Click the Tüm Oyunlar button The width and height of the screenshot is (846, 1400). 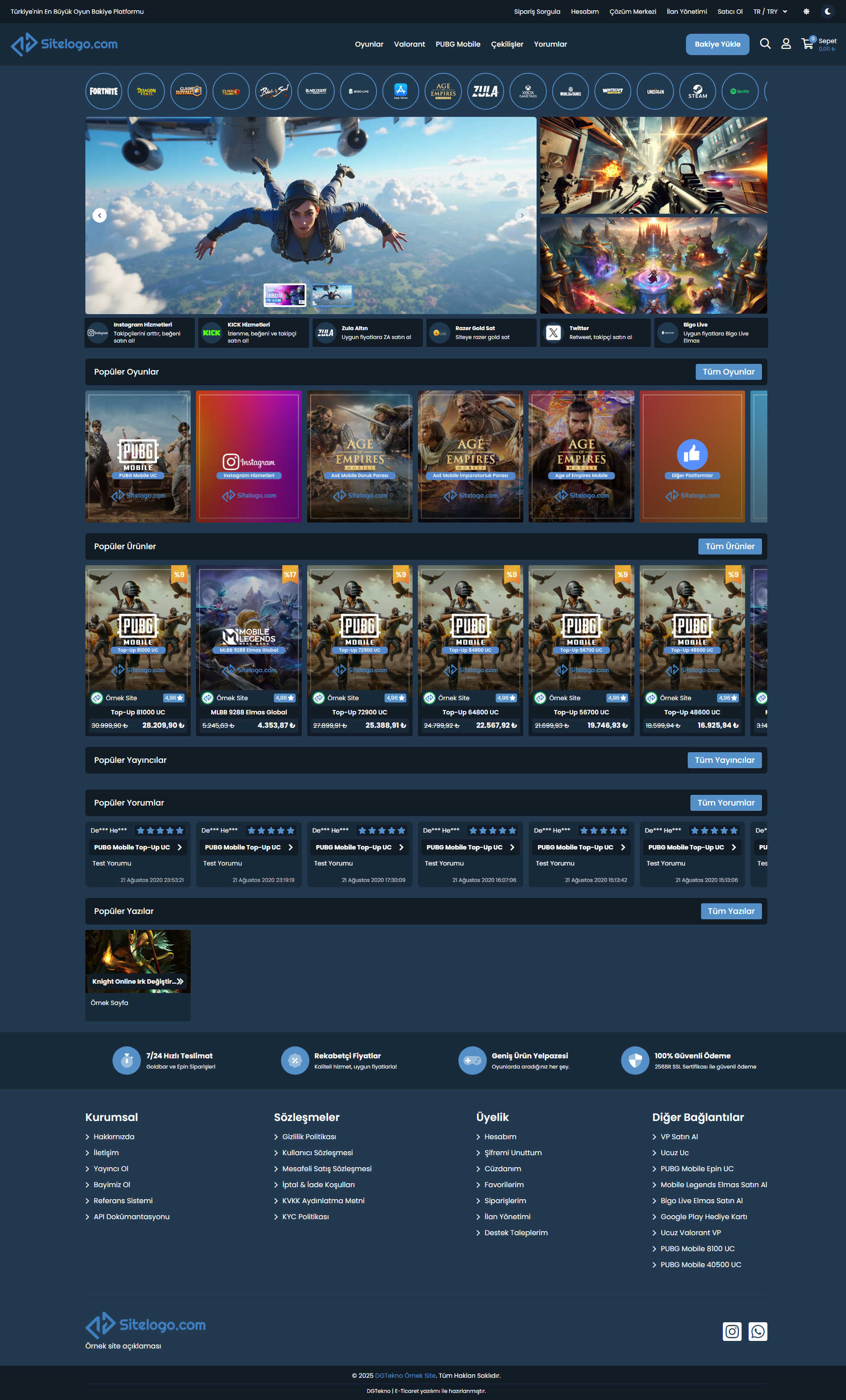[x=728, y=371]
